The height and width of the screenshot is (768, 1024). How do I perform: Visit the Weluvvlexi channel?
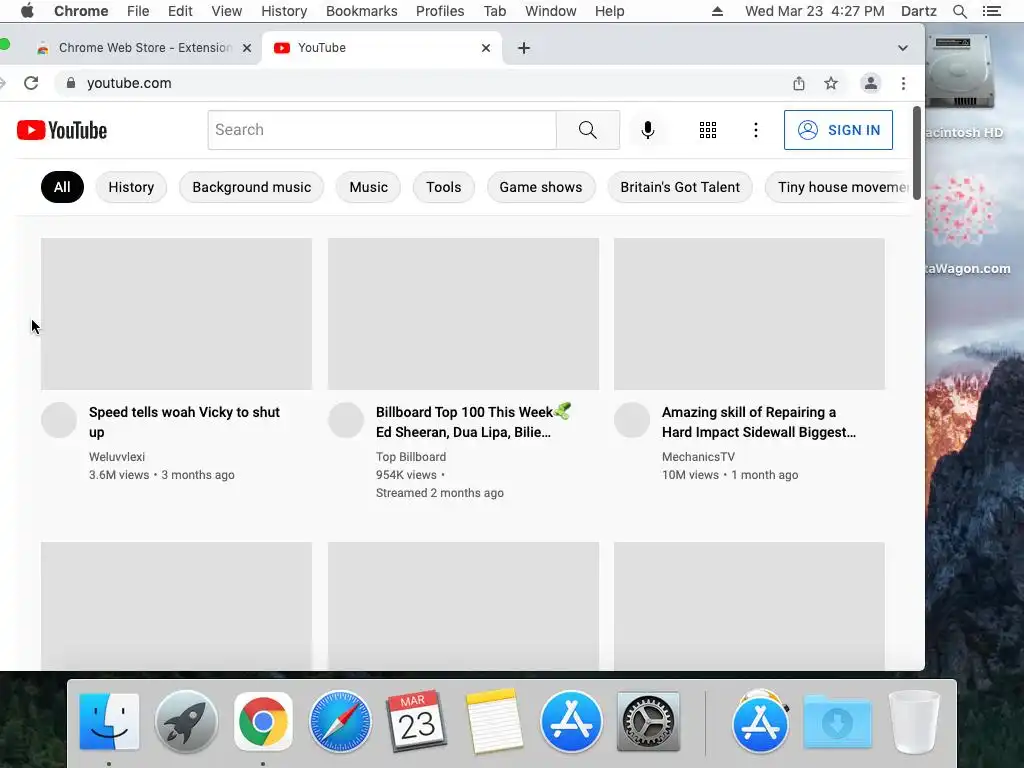pyautogui.click(x=117, y=456)
